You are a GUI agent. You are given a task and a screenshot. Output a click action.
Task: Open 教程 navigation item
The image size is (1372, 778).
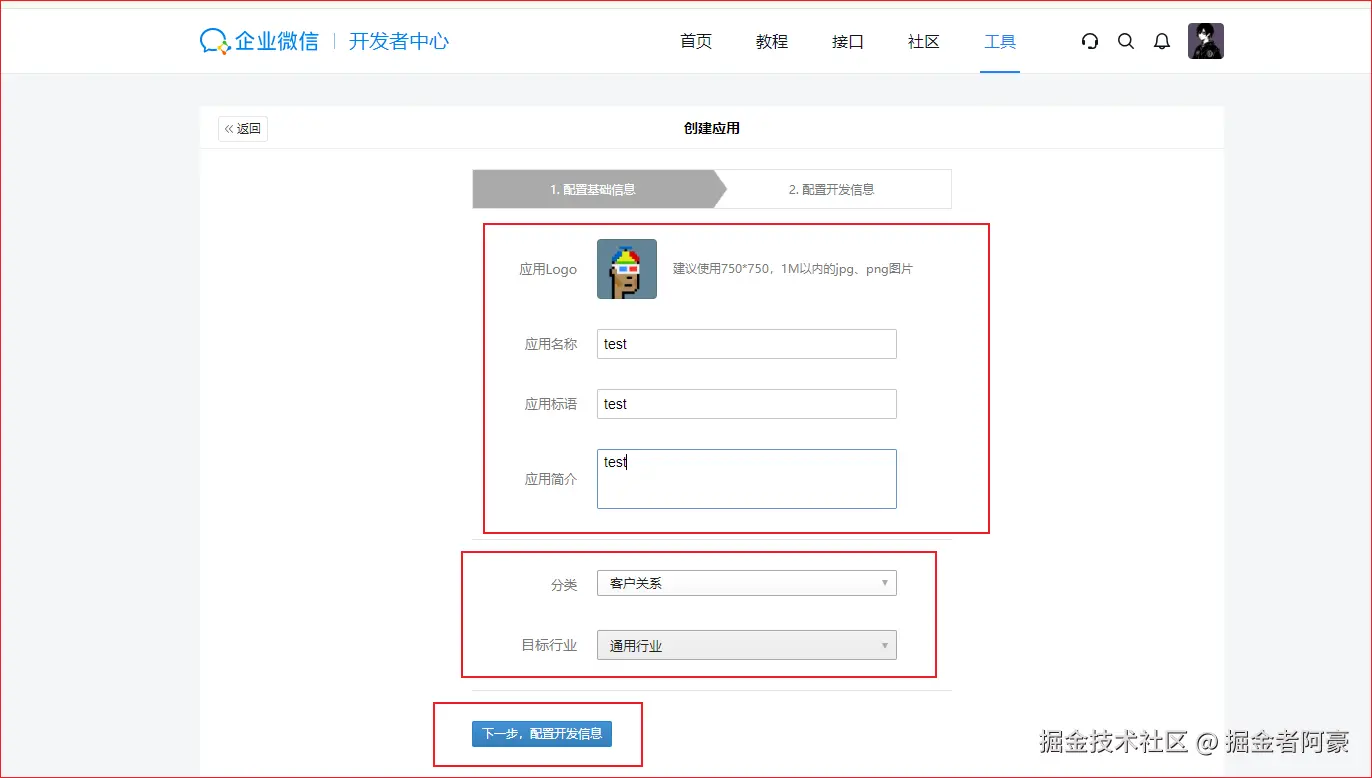(772, 41)
